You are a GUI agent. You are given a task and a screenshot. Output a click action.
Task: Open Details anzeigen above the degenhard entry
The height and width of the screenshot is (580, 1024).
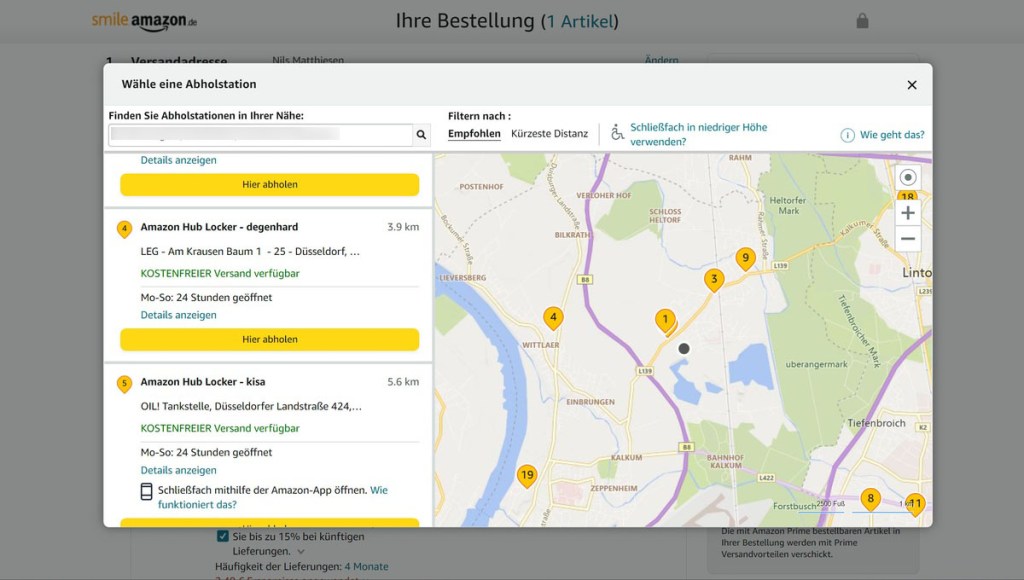[178, 160]
